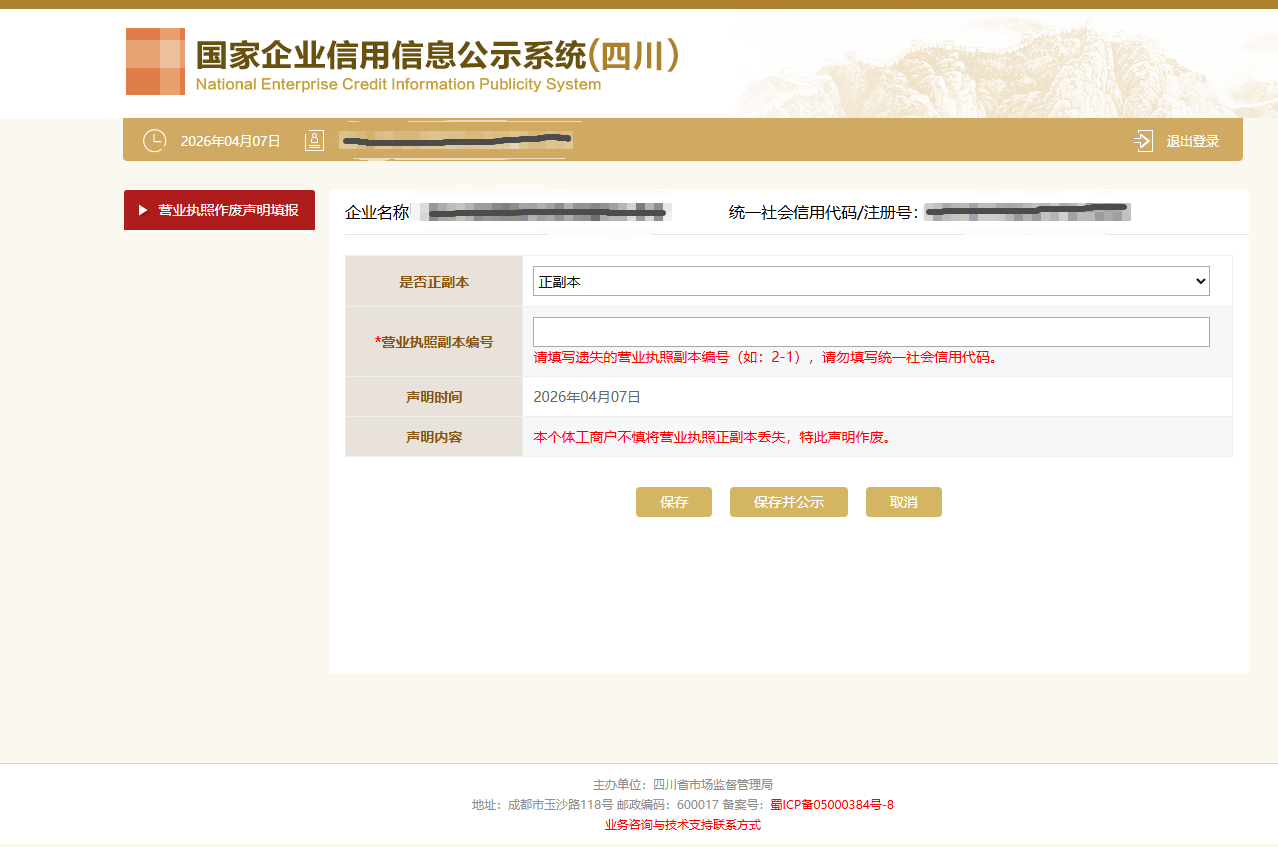Click the clock icon beside the date
1278x847 pixels.
click(154, 141)
